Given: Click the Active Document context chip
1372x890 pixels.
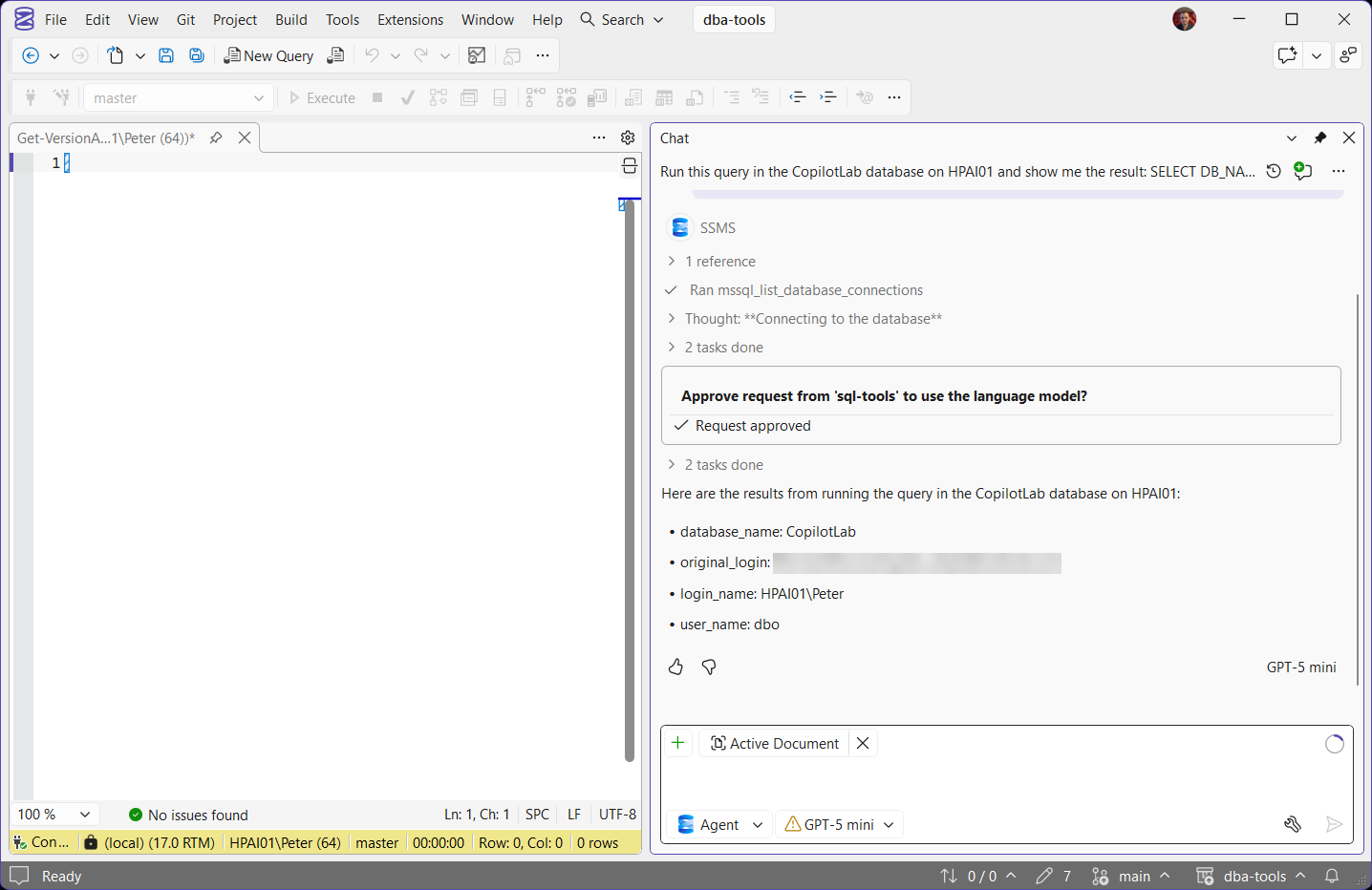Looking at the screenshot, I should click(x=774, y=743).
